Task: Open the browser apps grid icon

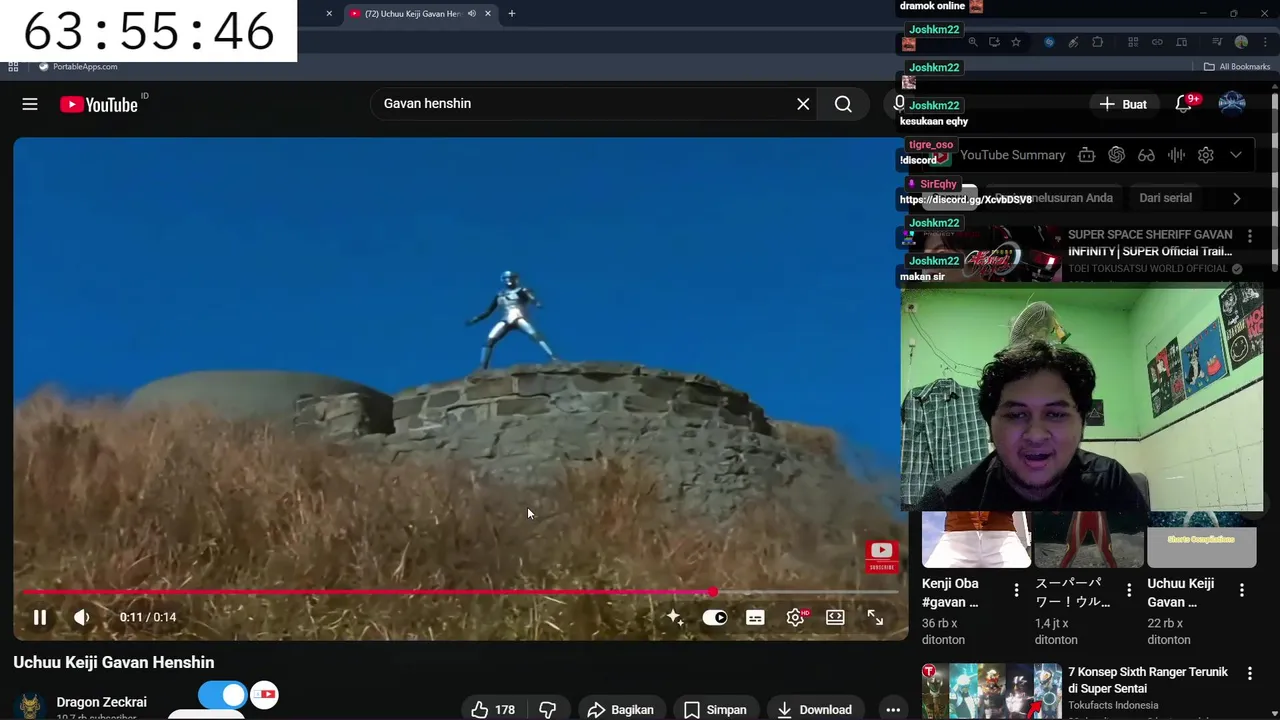Action: pos(13,67)
